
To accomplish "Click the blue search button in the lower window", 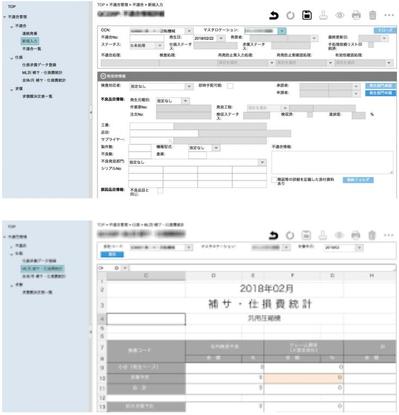I will tap(112, 254).
